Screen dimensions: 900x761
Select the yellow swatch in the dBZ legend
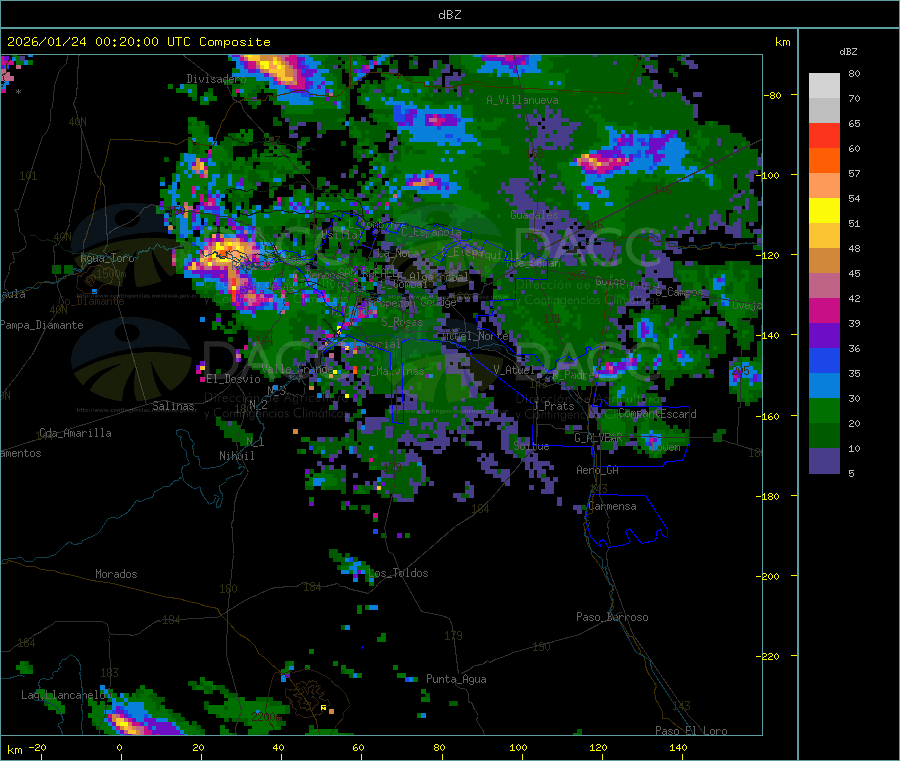(x=824, y=211)
